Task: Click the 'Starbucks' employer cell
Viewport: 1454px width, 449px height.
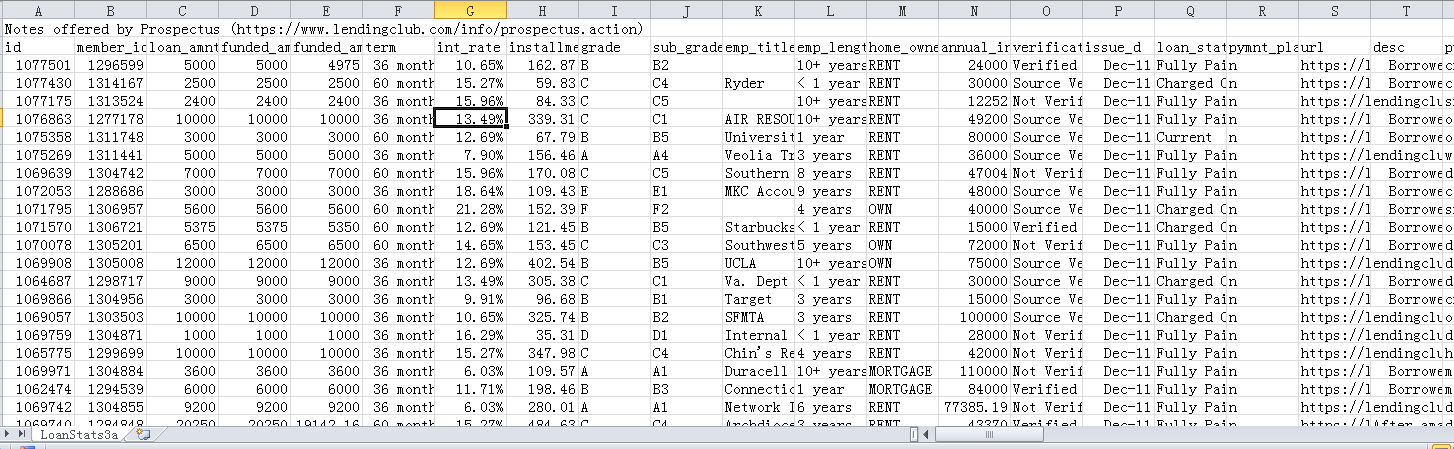Action: 758,227
